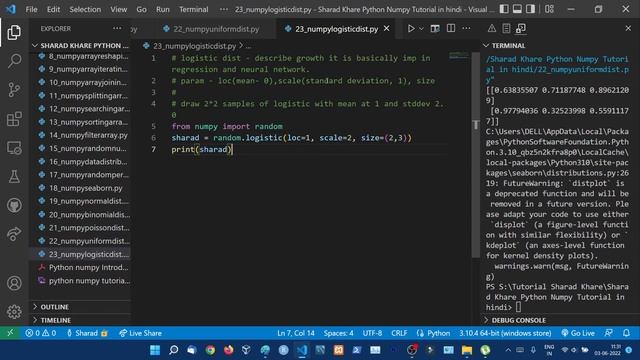Image resolution: width=640 pixels, height=360 pixels.
Task: Open the Accounts menu icon
Action: (14, 283)
